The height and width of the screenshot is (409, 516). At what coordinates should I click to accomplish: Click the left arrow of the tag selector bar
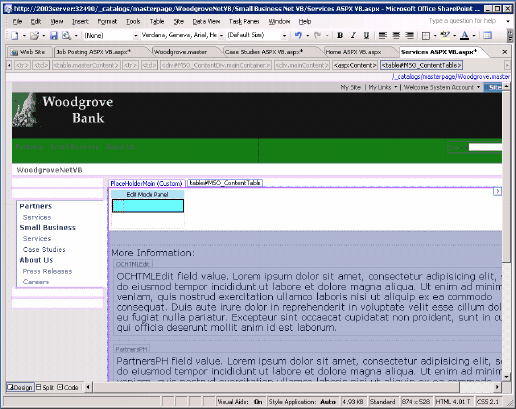point(9,65)
